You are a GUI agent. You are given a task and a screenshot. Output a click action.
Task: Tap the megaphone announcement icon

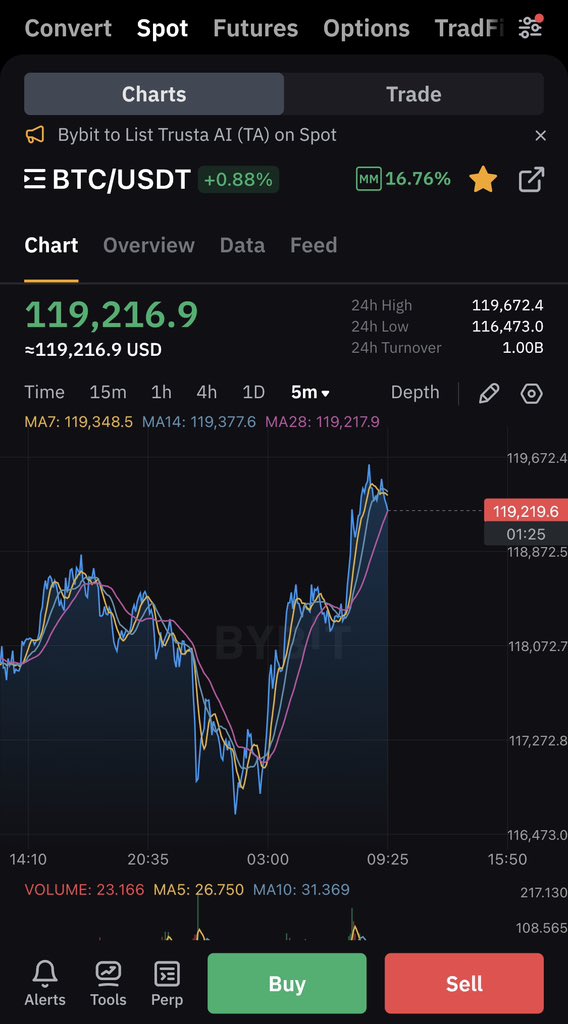click(x=35, y=135)
